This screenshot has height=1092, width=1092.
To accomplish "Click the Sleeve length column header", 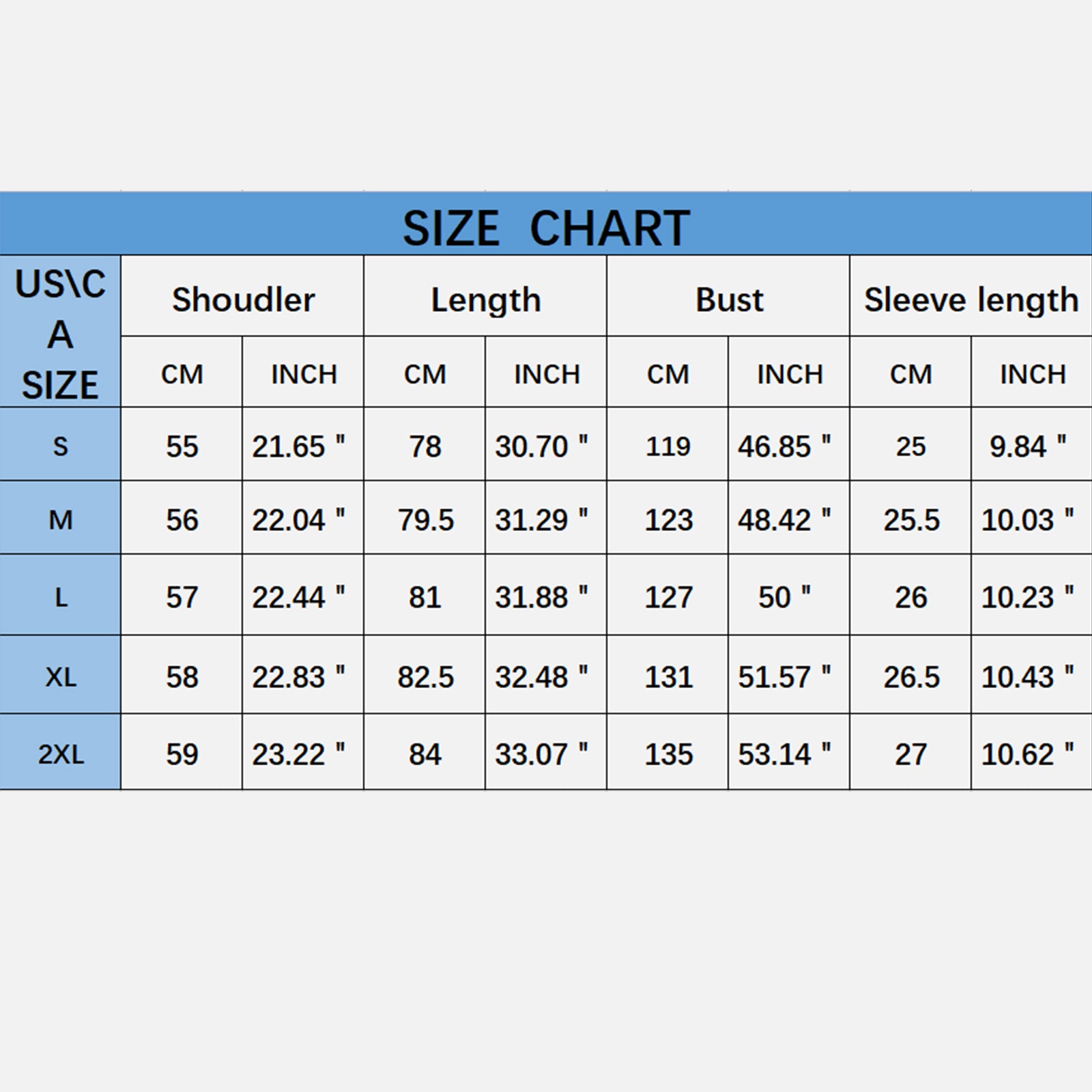I will pyautogui.click(x=971, y=300).
